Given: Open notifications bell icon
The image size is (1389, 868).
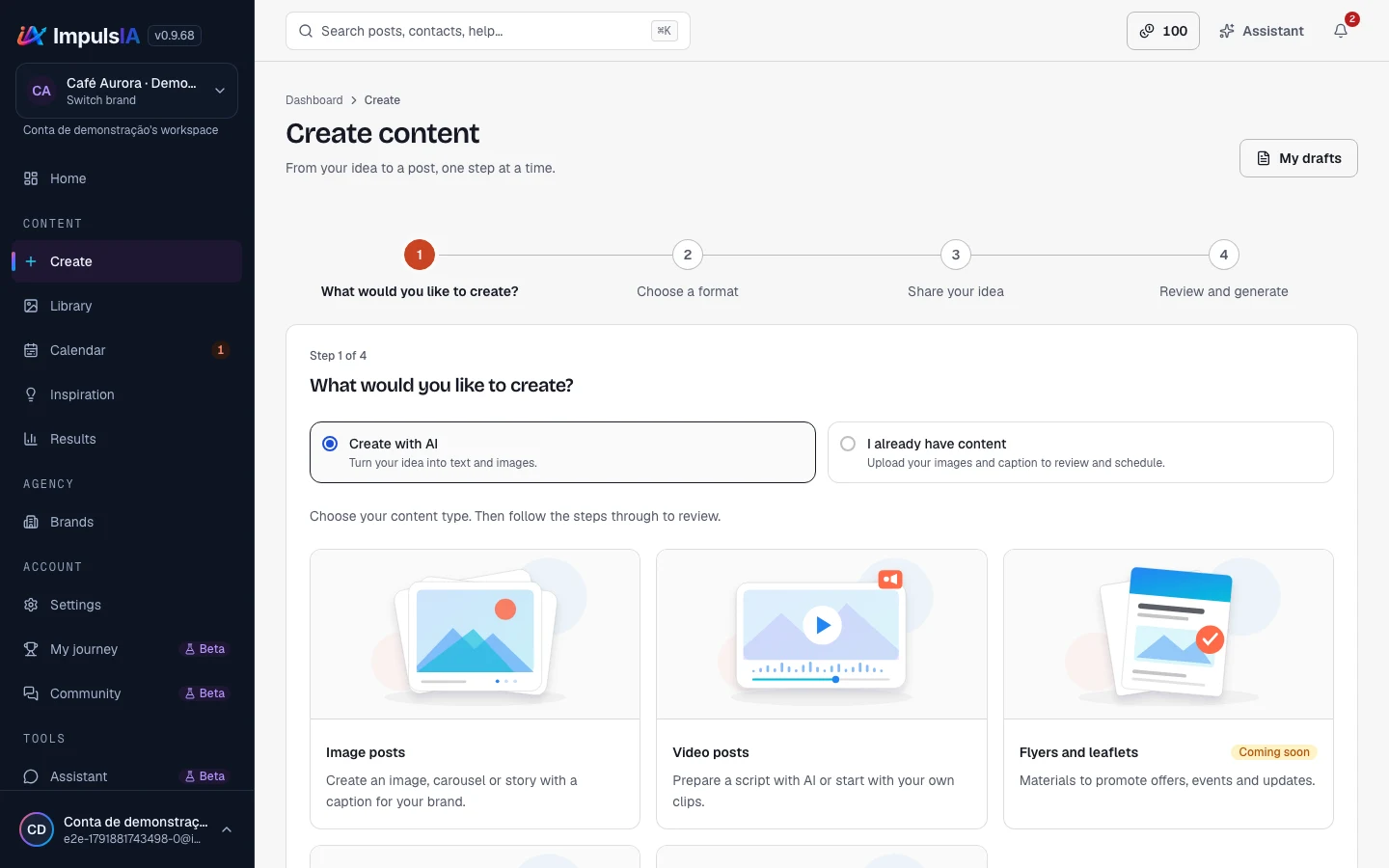Looking at the screenshot, I should [1341, 31].
